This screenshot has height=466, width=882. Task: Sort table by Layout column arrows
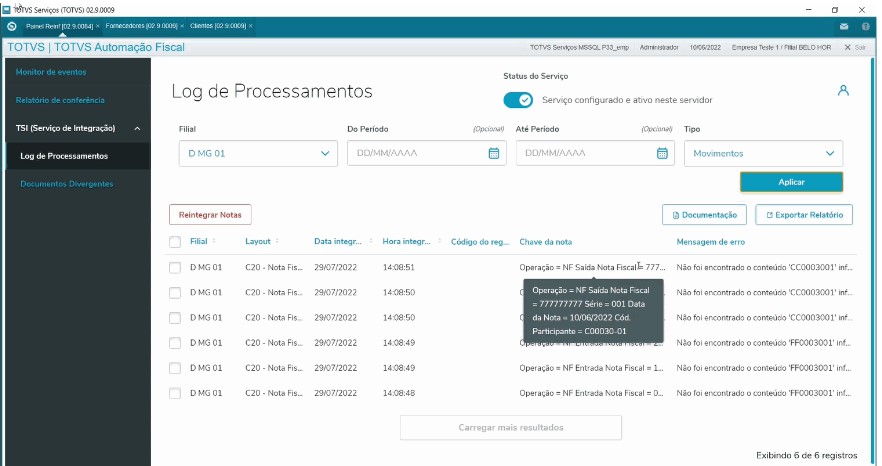(279, 241)
